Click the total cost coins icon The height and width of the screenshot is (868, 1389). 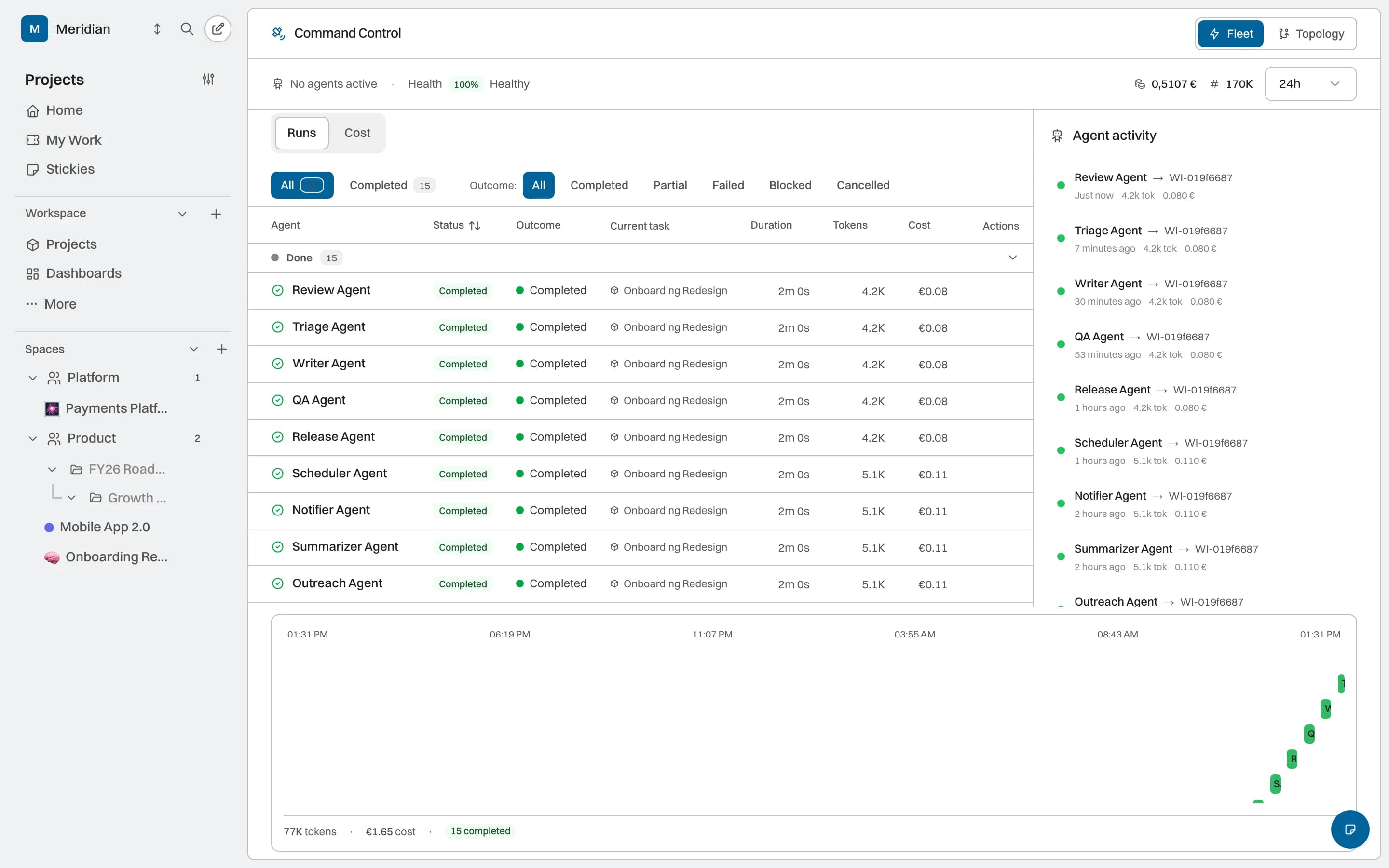pyautogui.click(x=1139, y=84)
